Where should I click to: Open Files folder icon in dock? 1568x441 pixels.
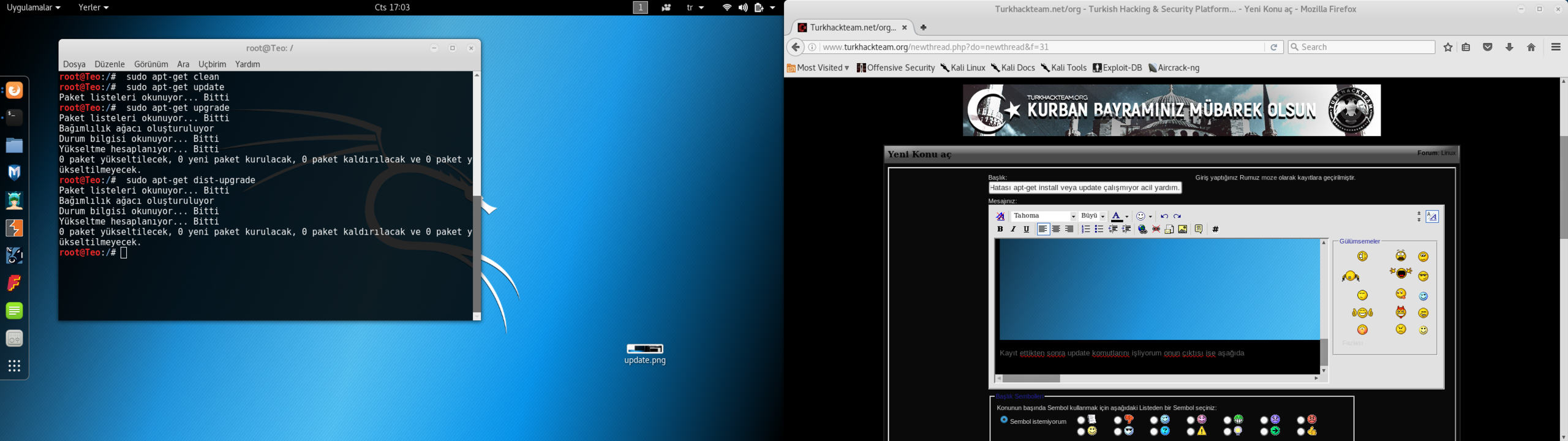(15, 145)
